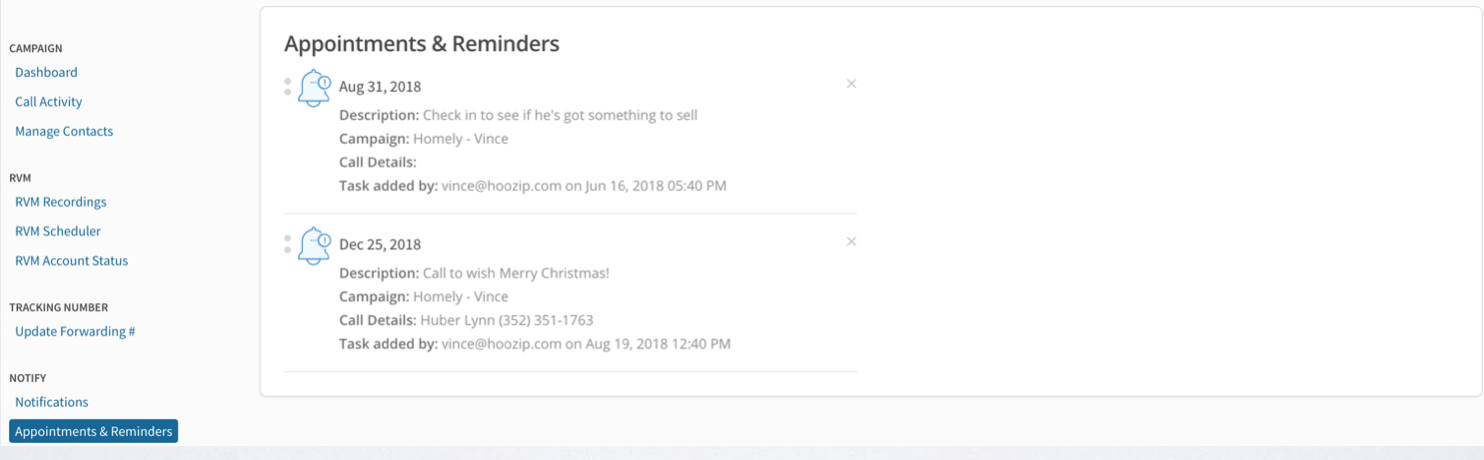The width and height of the screenshot is (1484, 460).
Task: Click the Dec 25, 2018 reminder date
Action: (x=380, y=245)
